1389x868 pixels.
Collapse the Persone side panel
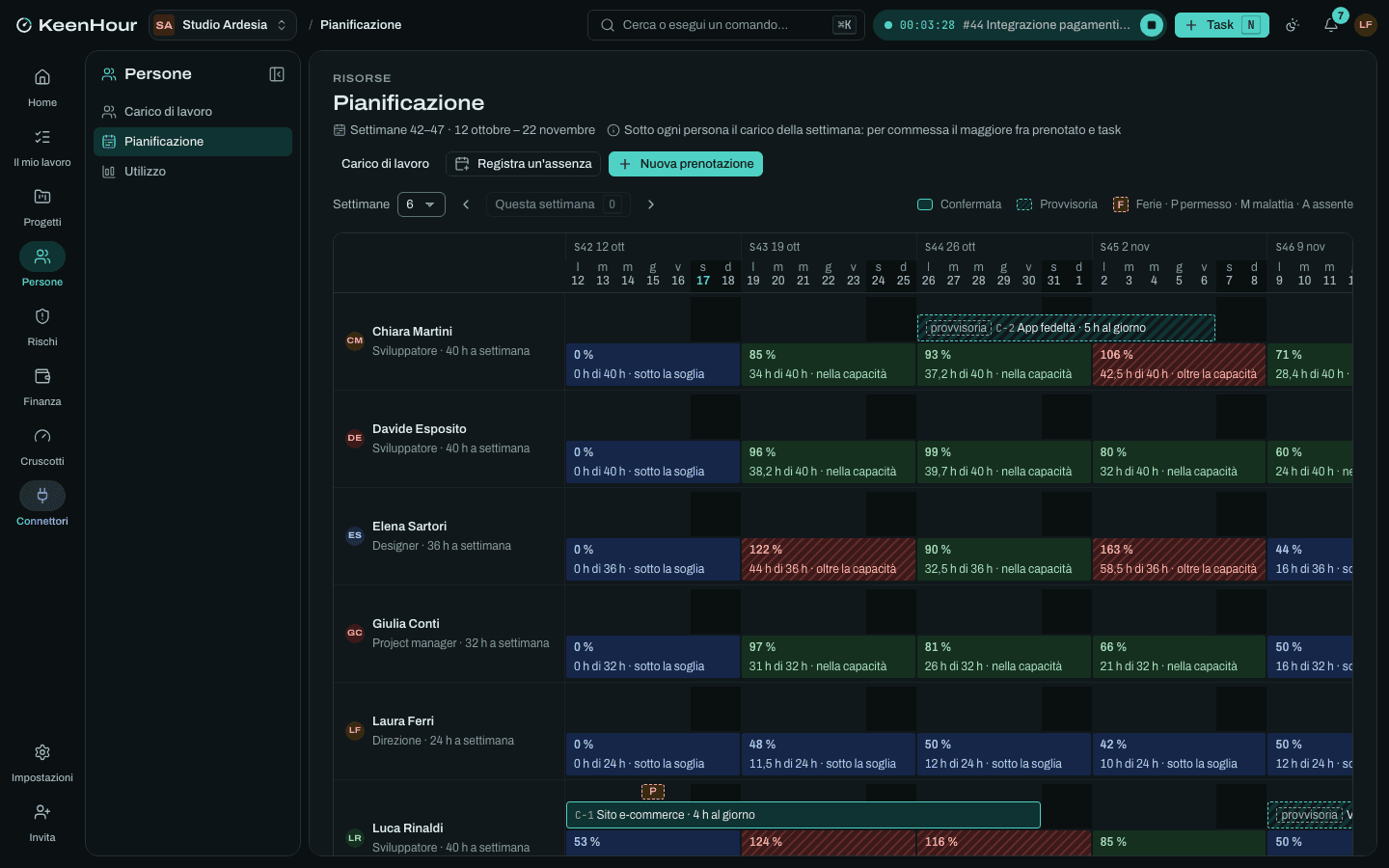point(277,74)
